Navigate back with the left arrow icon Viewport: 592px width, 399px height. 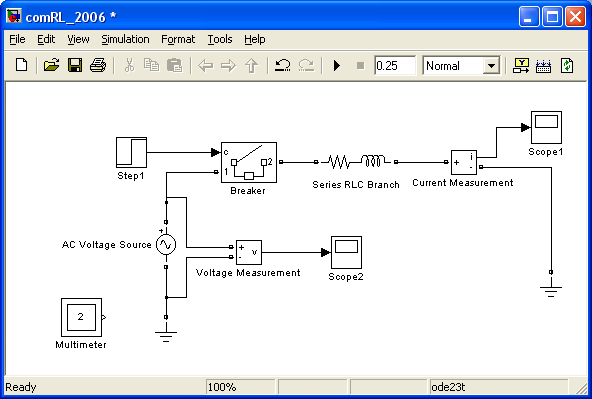(x=206, y=66)
